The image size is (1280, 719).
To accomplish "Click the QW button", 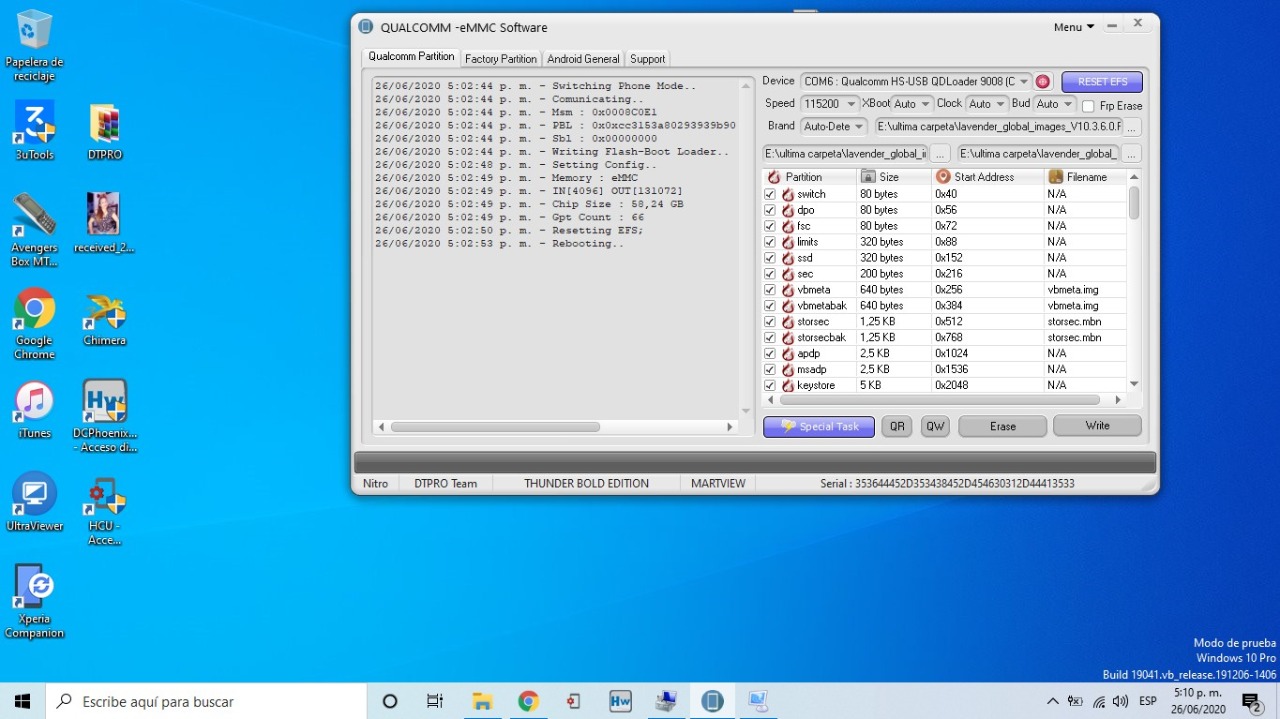I will click(935, 426).
